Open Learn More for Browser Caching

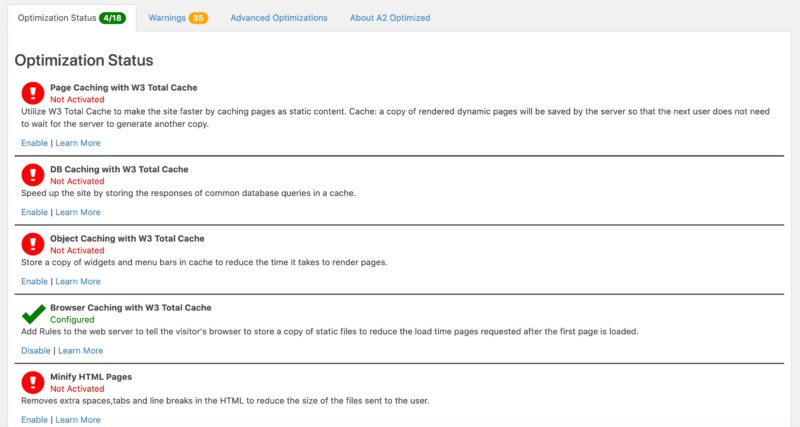(80, 351)
